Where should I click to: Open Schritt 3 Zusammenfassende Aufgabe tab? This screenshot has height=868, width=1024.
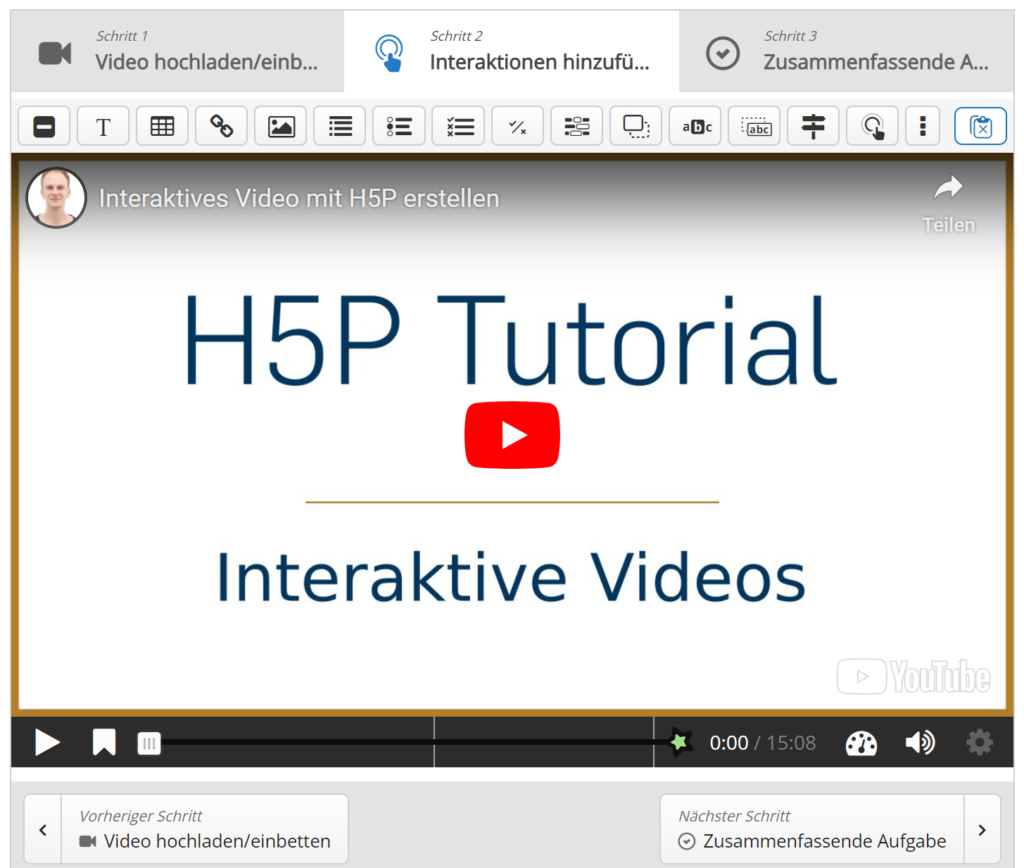pos(846,52)
